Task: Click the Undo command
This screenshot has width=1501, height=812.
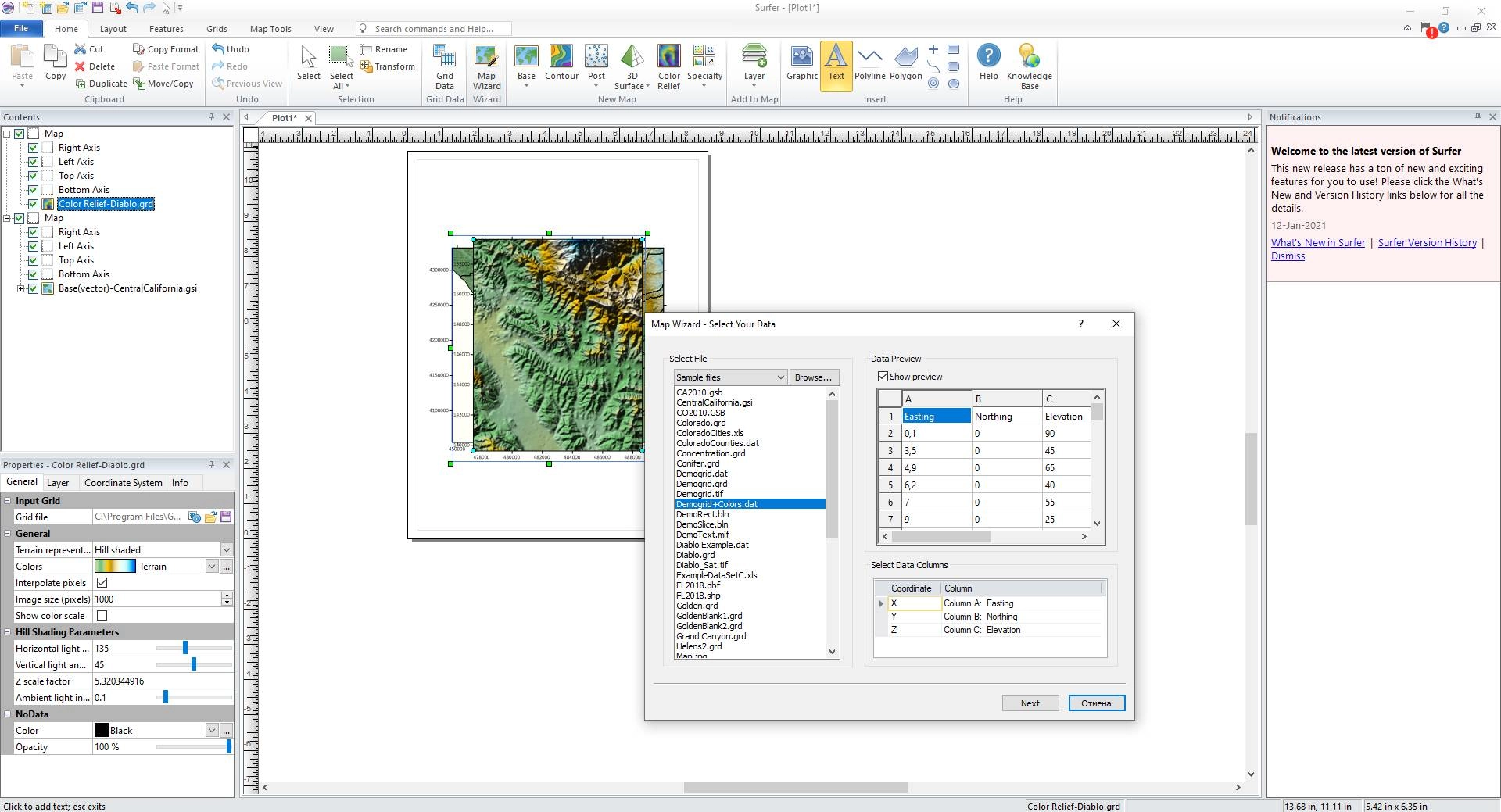Action: 231,48
